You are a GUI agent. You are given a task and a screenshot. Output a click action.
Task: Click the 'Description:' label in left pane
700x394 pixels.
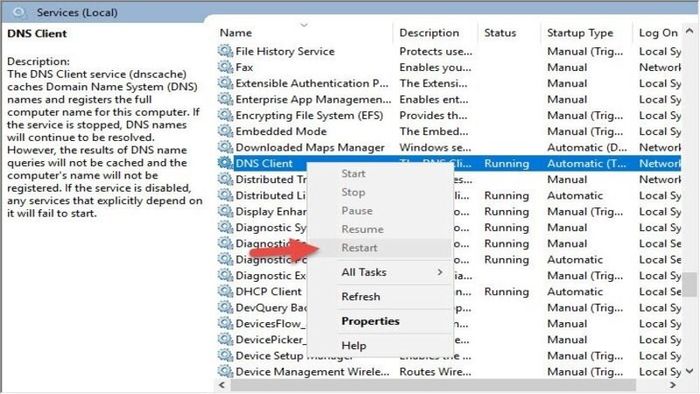coord(38,61)
